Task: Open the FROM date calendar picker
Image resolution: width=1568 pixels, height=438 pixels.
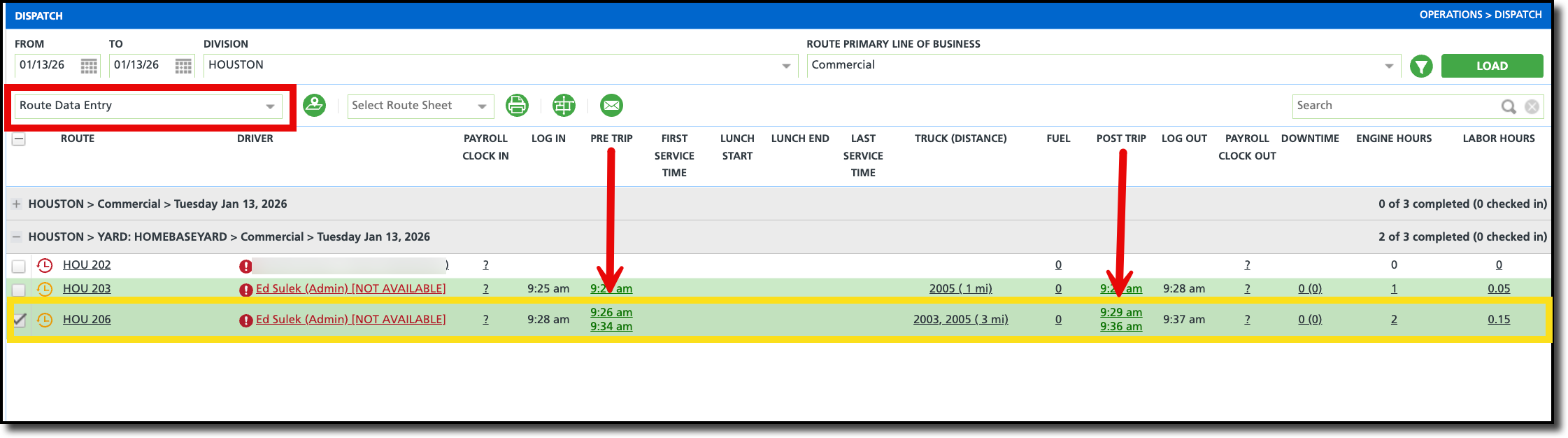Action: tap(89, 66)
